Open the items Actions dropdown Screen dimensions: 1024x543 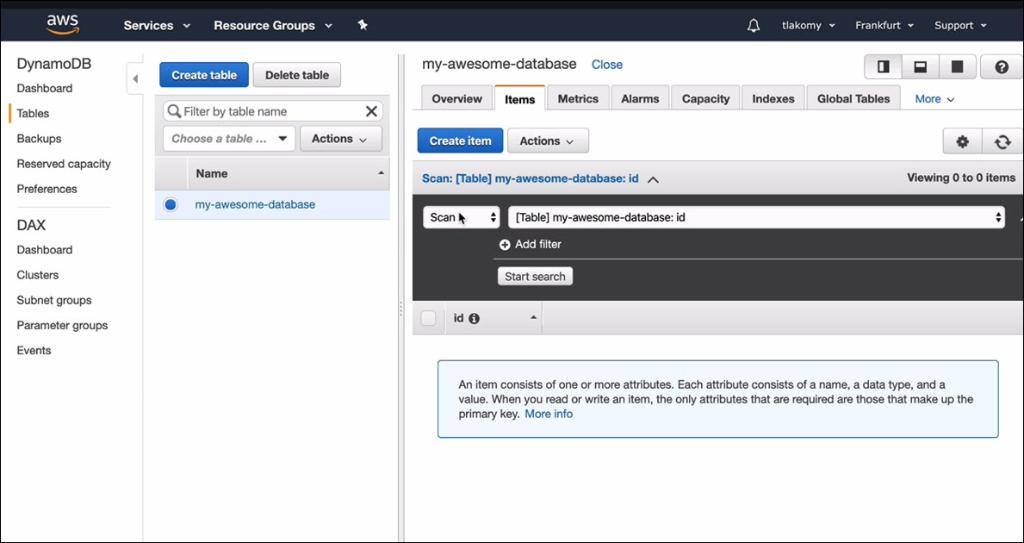547,140
